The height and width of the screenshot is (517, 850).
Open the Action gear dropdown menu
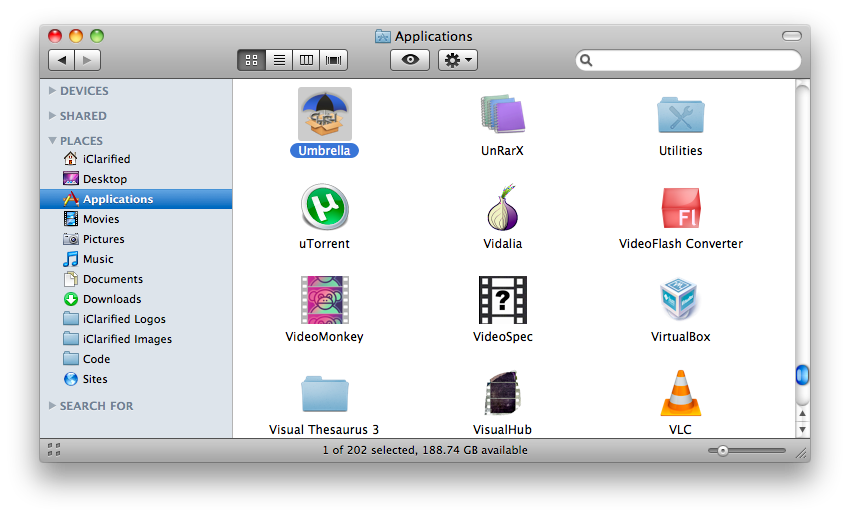(x=459, y=60)
